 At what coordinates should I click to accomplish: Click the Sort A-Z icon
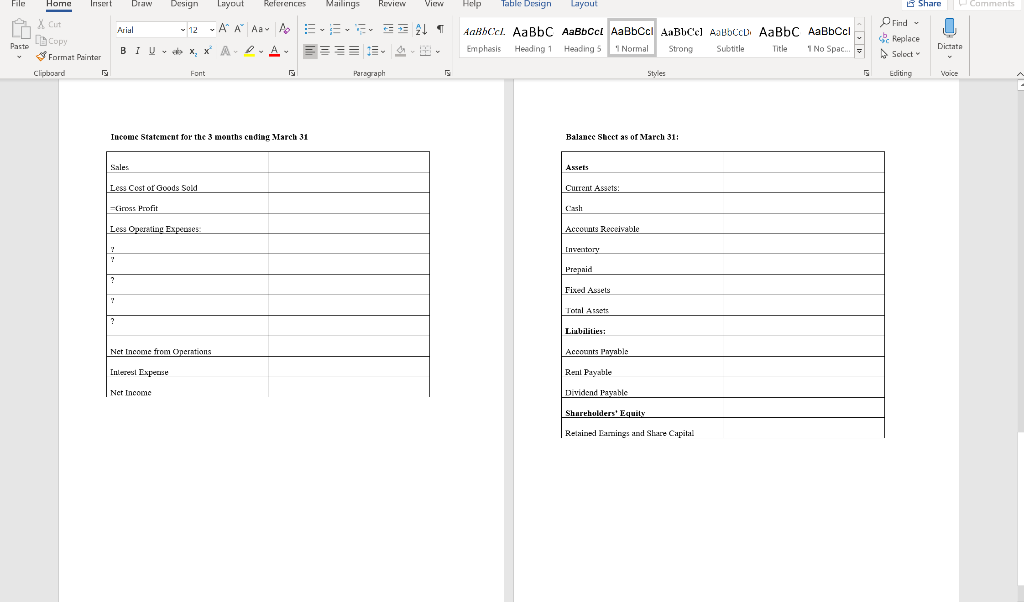[x=421, y=29]
